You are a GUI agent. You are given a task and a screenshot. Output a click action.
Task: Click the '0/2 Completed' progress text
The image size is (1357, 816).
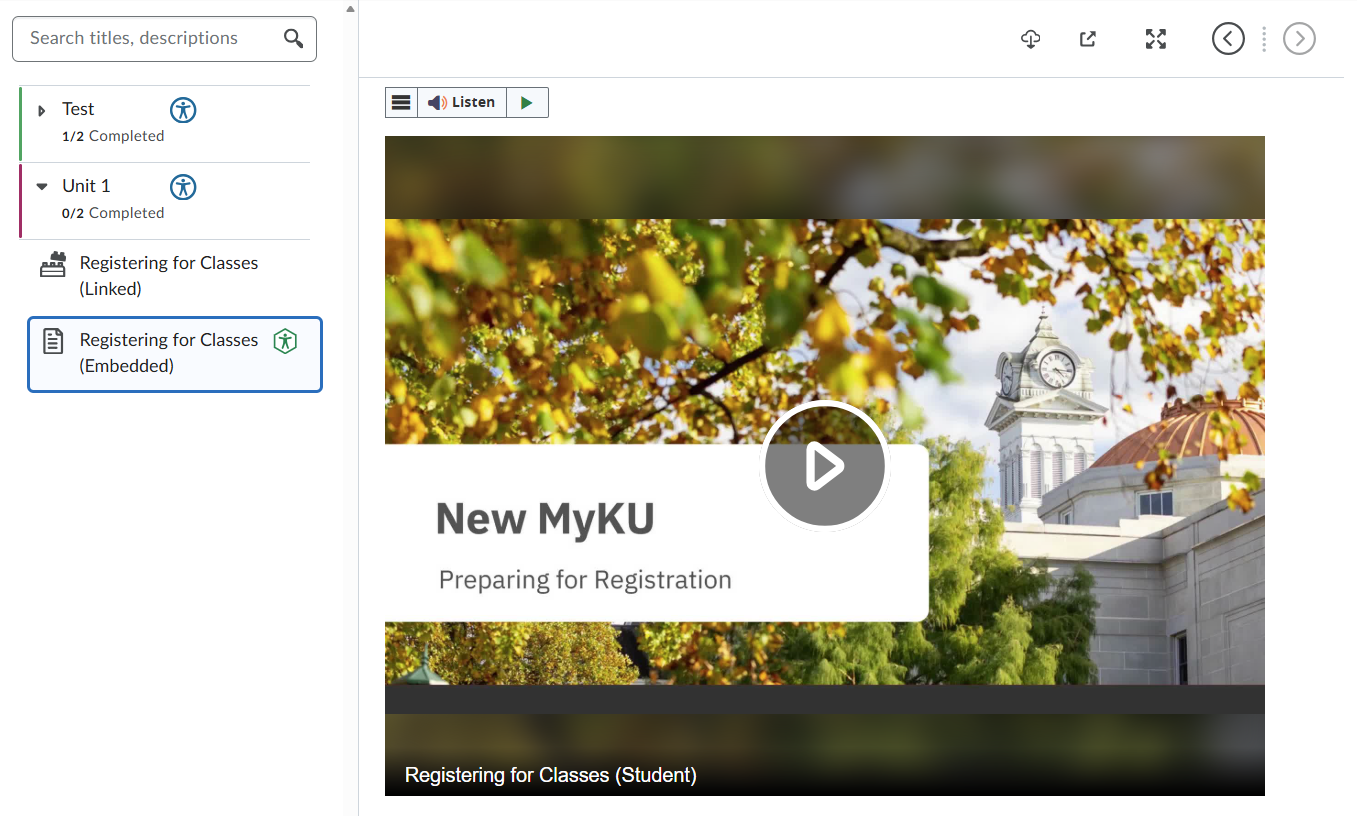(x=113, y=213)
